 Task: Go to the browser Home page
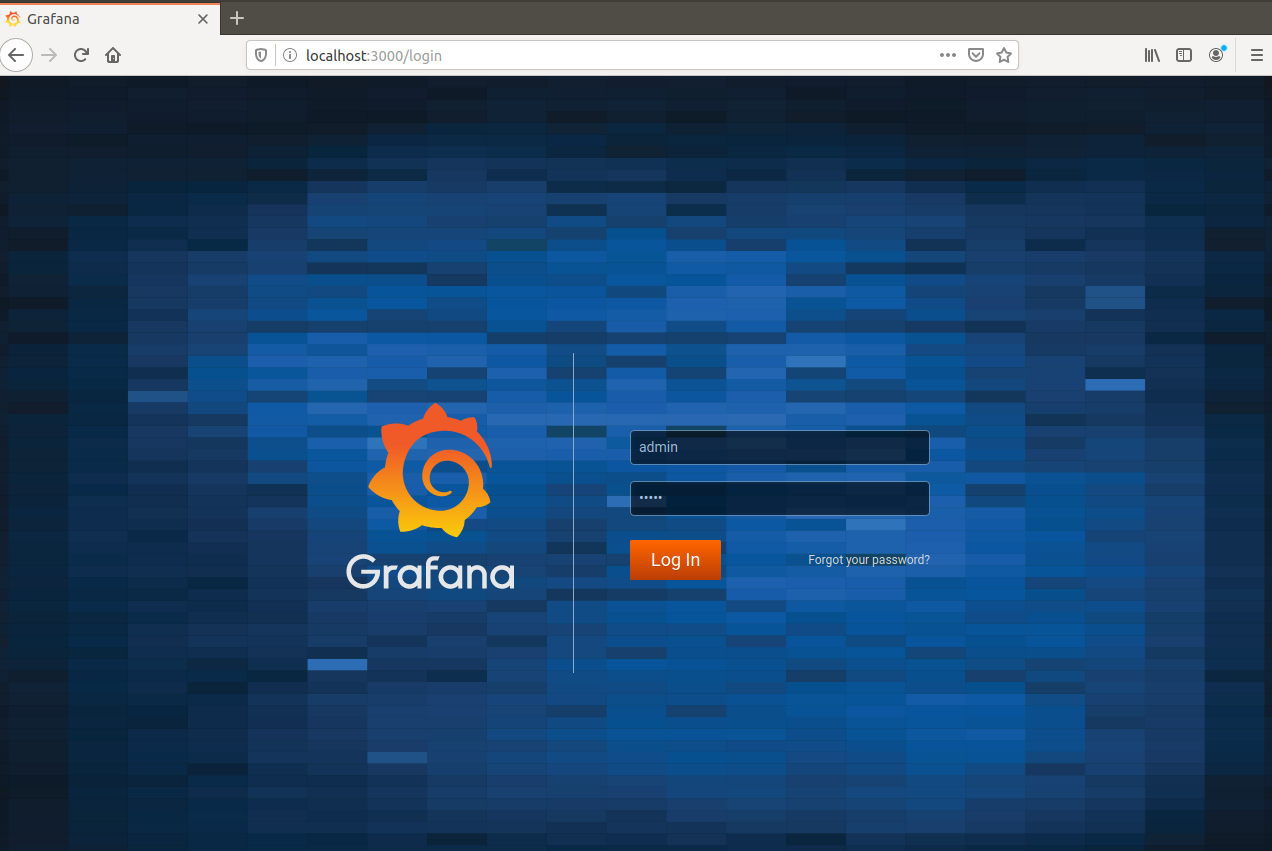(x=113, y=55)
